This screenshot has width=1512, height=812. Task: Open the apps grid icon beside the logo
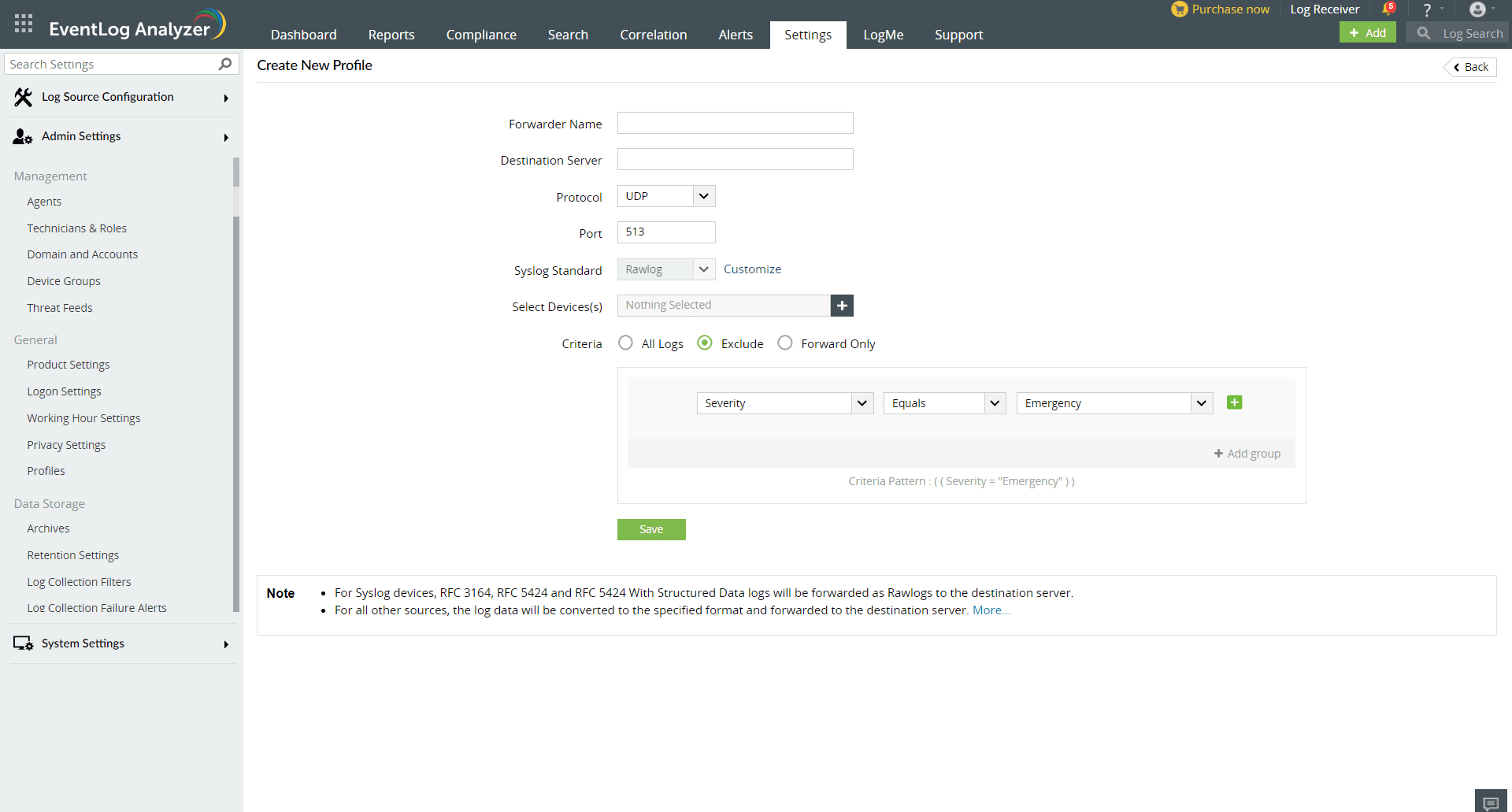tap(23, 23)
